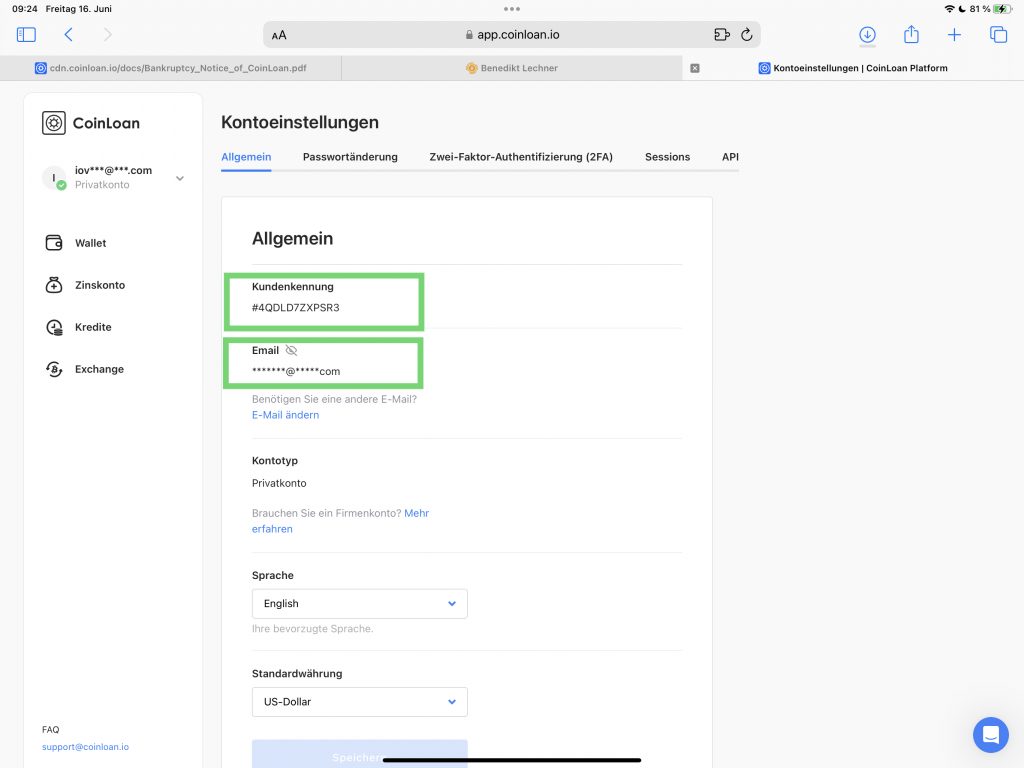Open the API tab

point(730,157)
